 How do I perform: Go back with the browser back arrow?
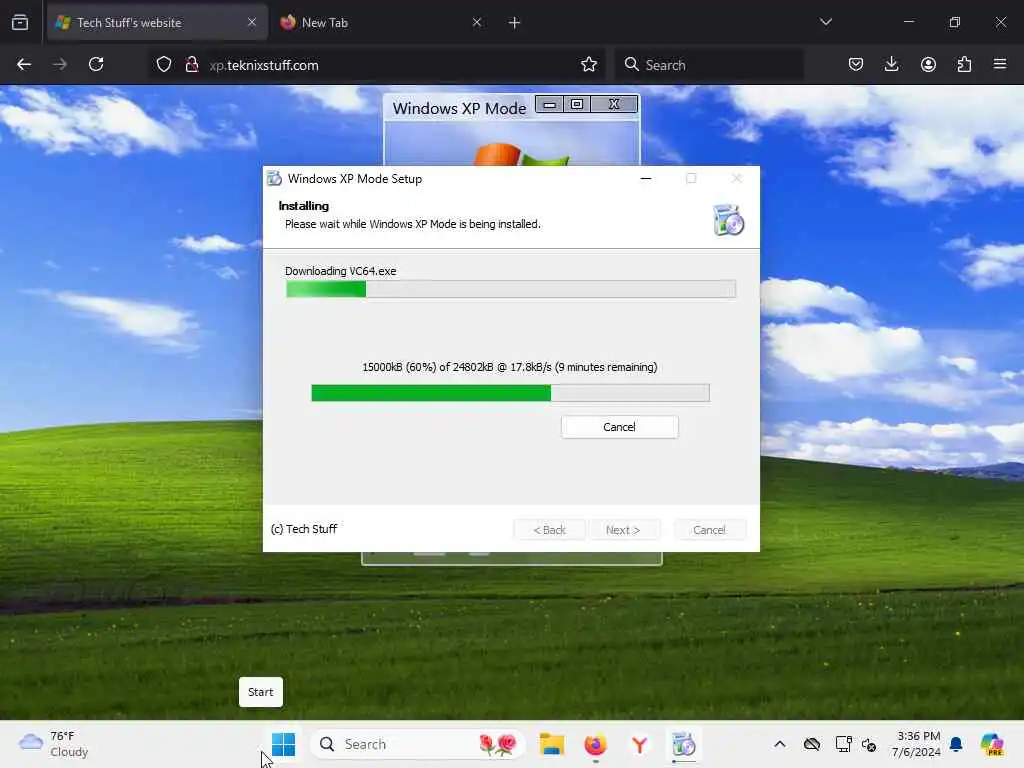click(24, 65)
